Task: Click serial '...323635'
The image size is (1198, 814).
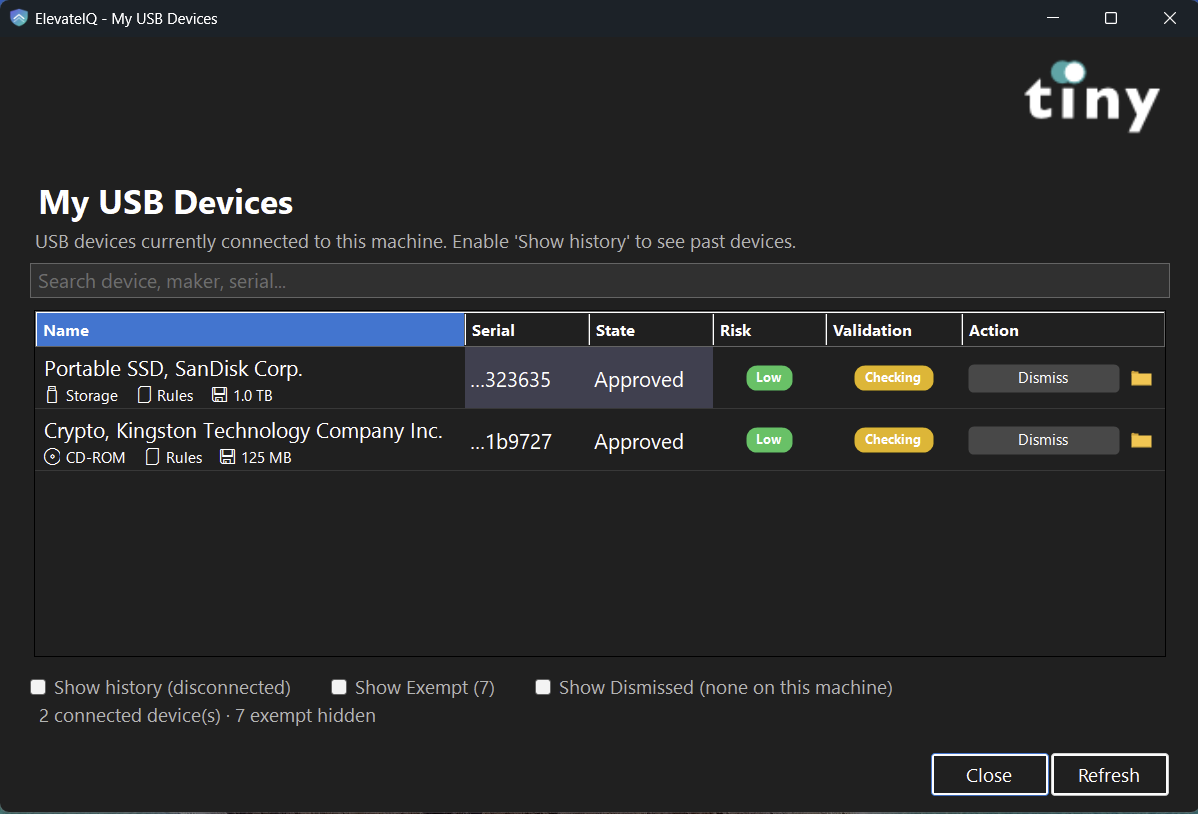Action: tap(510, 380)
